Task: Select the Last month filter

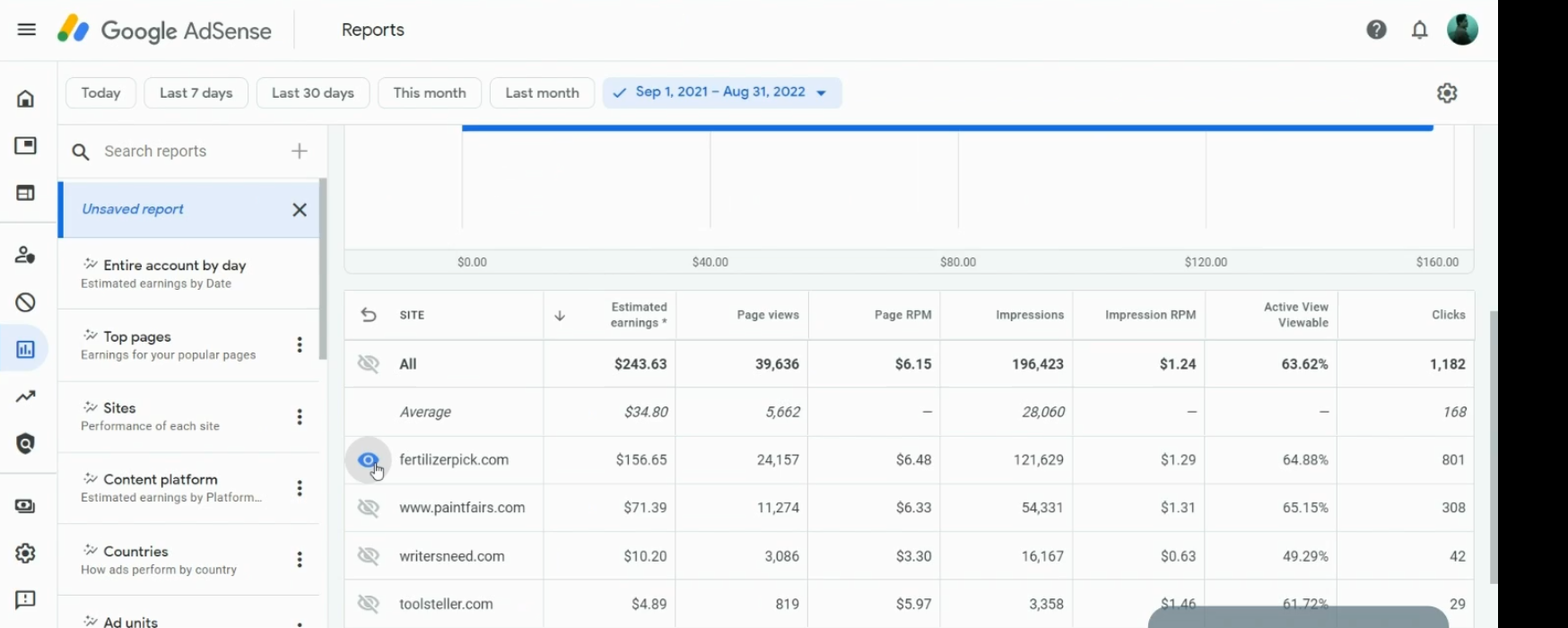Action: (542, 92)
